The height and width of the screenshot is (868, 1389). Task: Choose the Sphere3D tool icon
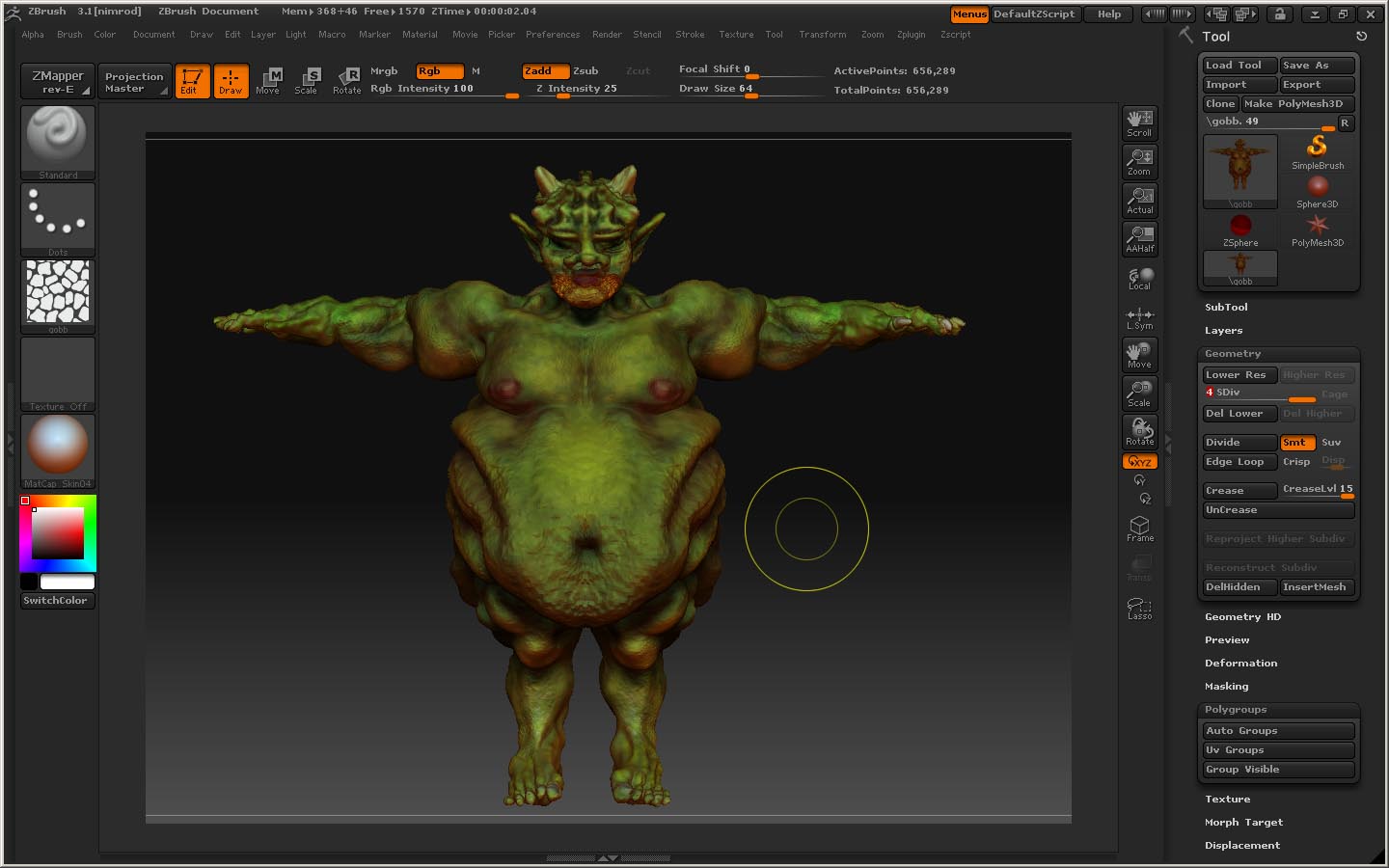[x=1318, y=191]
